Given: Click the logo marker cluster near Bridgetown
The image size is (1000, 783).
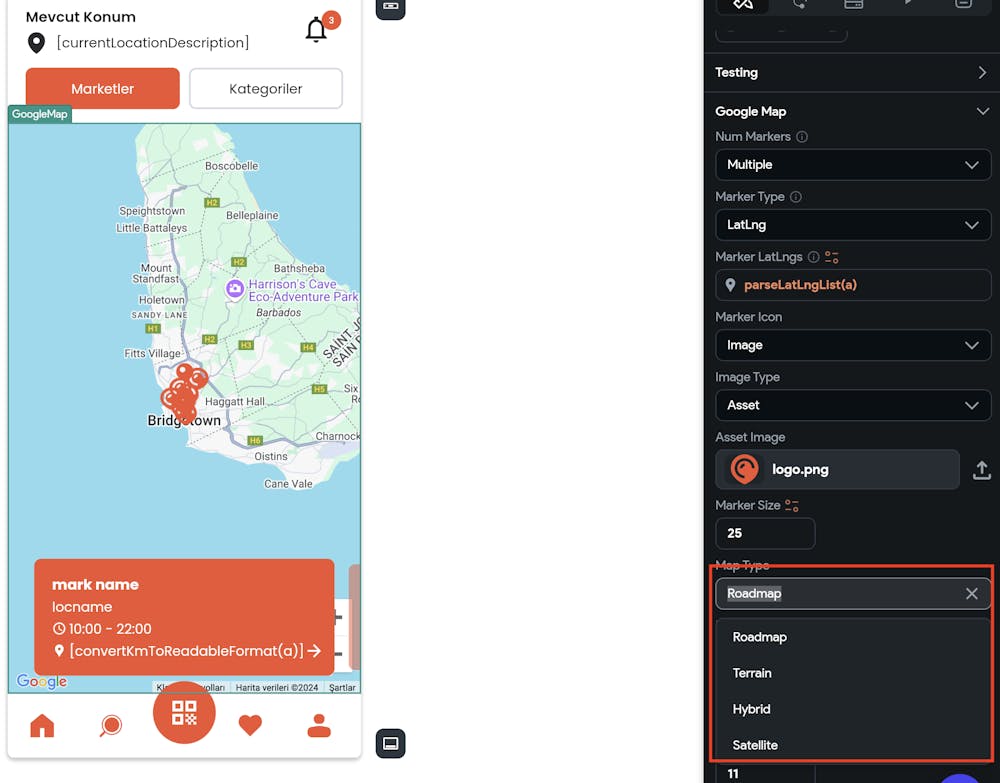Looking at the screenshot, I should pos(184,392).
